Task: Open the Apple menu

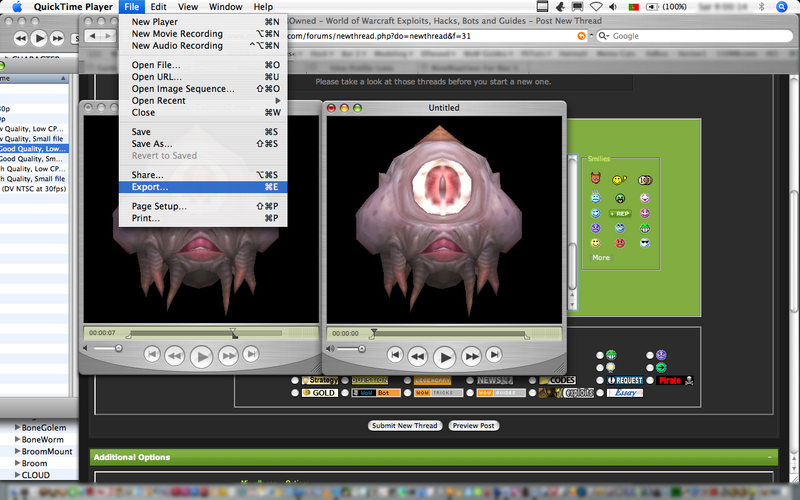Action: [x=17, y=7]
